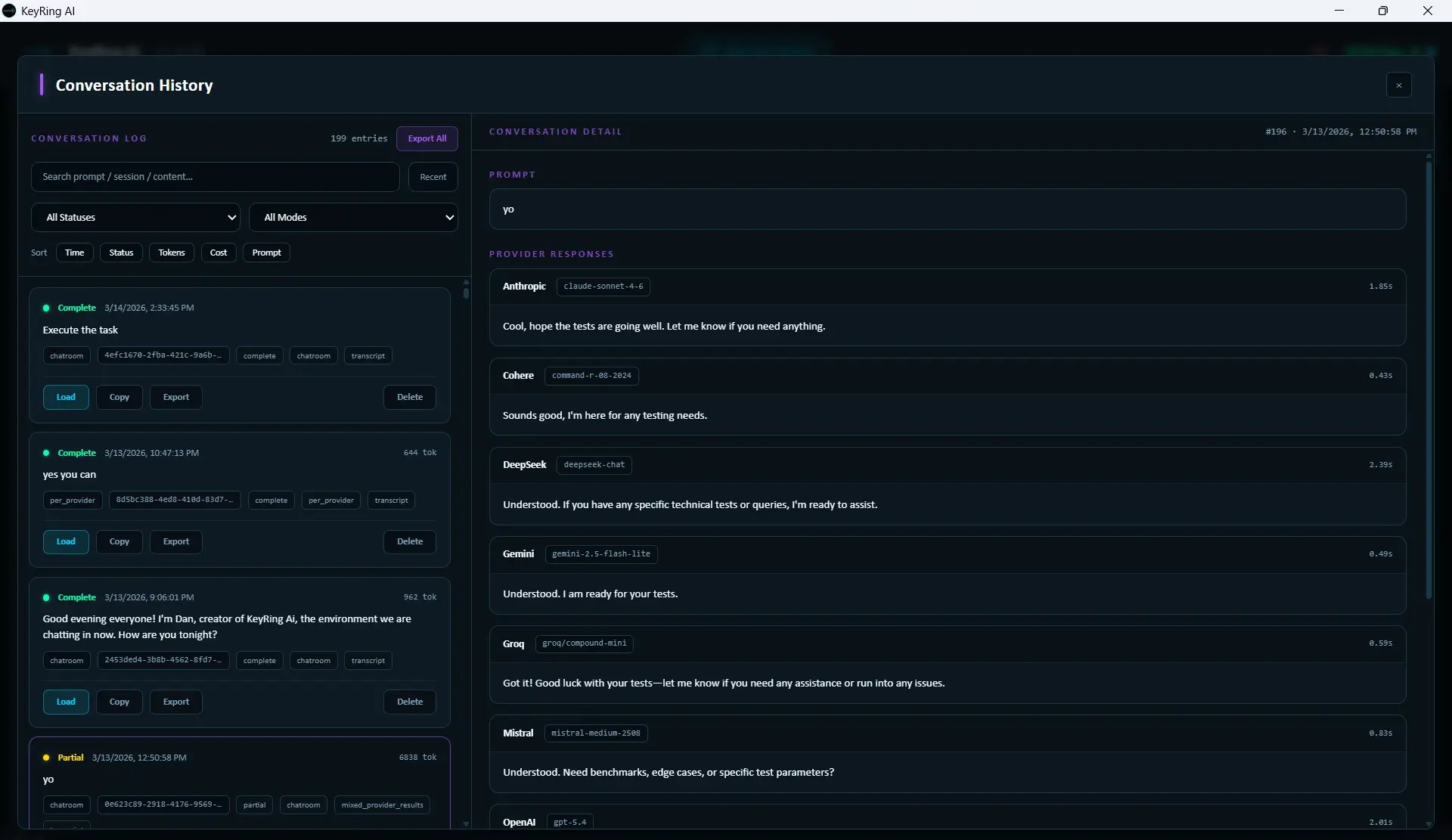Click the 'yo' prompt box in detail
This screenshot has height=840, width=1452.
948,209
